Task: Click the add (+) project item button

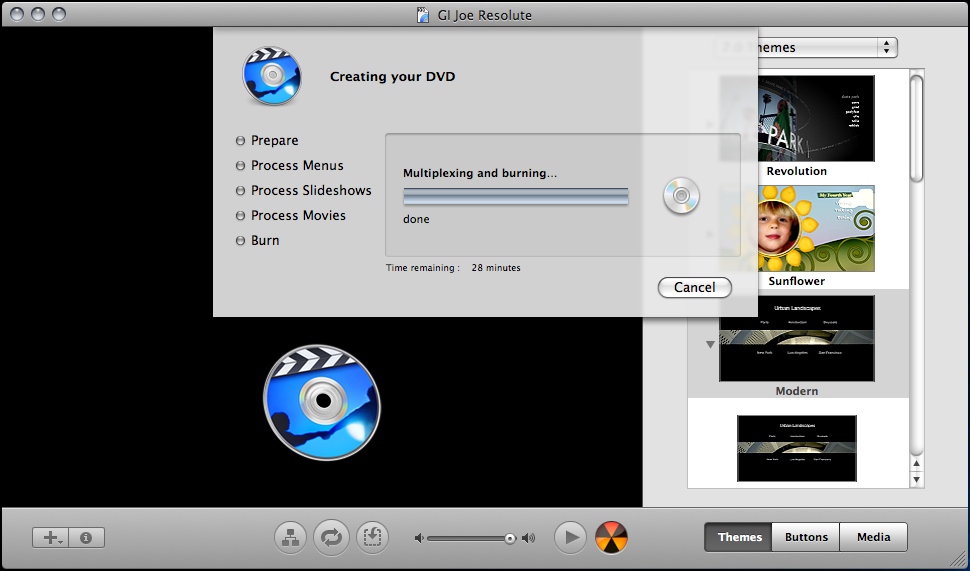Action: click(x=51, y=538)
